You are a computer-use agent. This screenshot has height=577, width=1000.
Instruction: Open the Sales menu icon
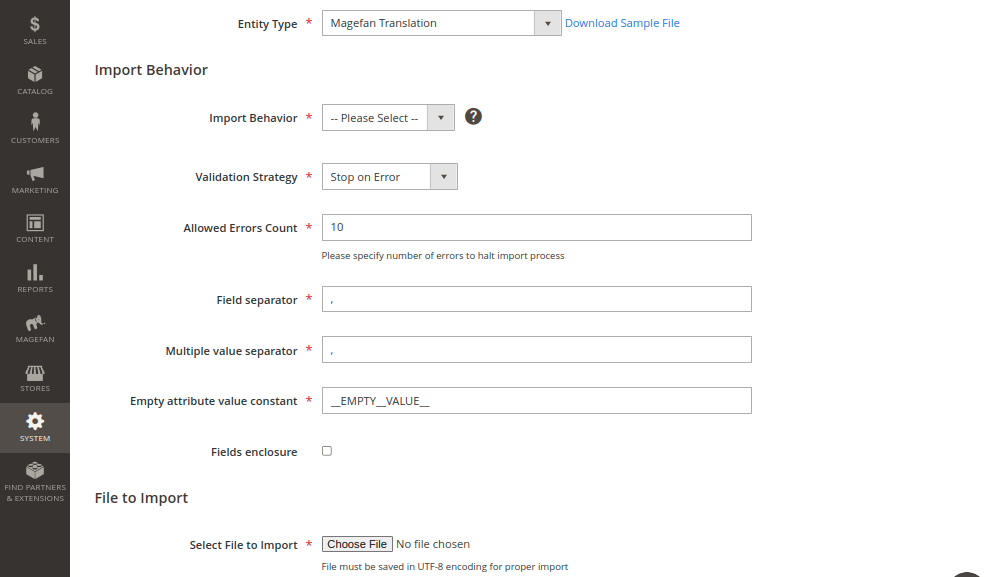coord(34,30)
